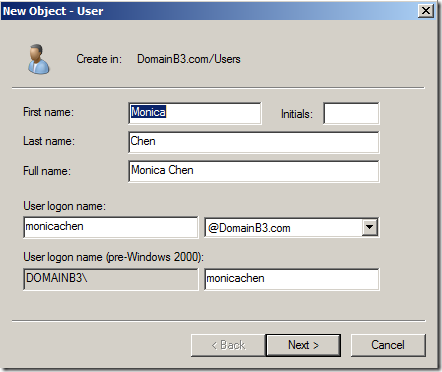Image resolution: width=442 pixels, height=372 pixels.
Task: Click the 'User logon name (pre-Windows 2000):' label
Action: [x=113, y=257]
